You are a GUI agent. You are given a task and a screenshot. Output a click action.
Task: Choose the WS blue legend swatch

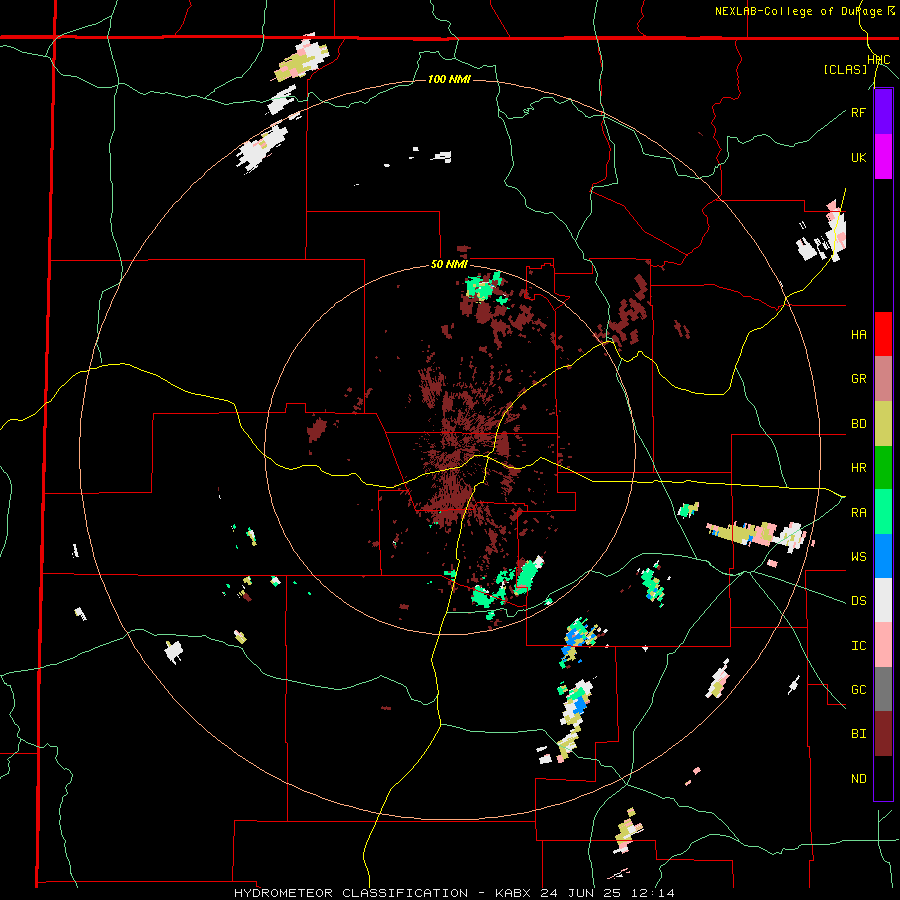883,556
